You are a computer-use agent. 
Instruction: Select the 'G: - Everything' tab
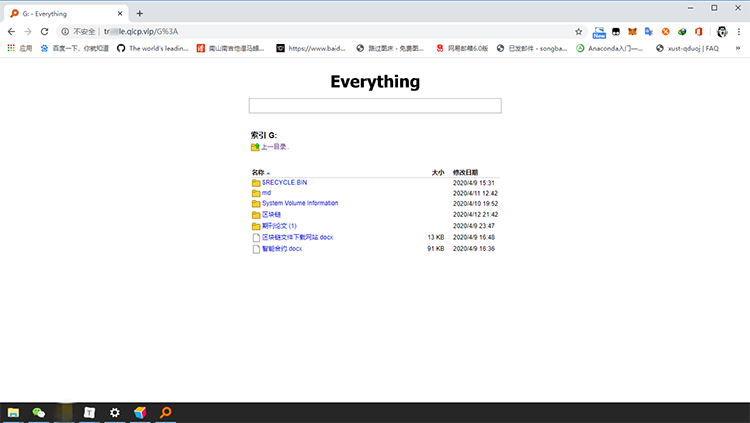click(x=60, y=13)
